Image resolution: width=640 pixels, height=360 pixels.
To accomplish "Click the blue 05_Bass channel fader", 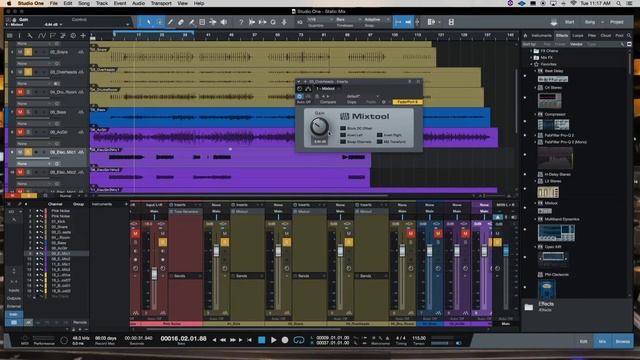I will click(429, 250).
